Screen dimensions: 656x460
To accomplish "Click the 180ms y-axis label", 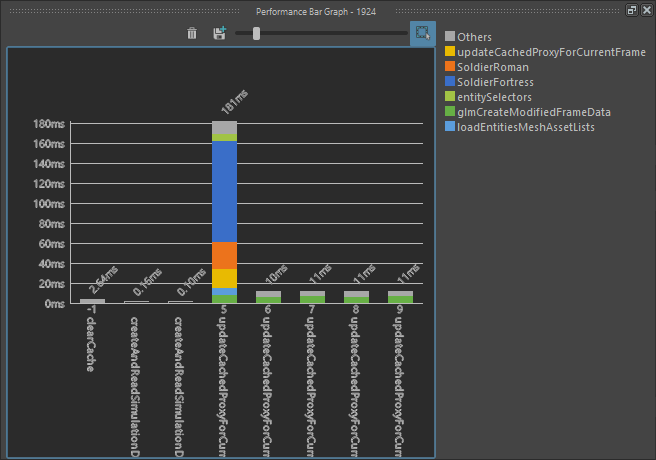I will [49, 124].
